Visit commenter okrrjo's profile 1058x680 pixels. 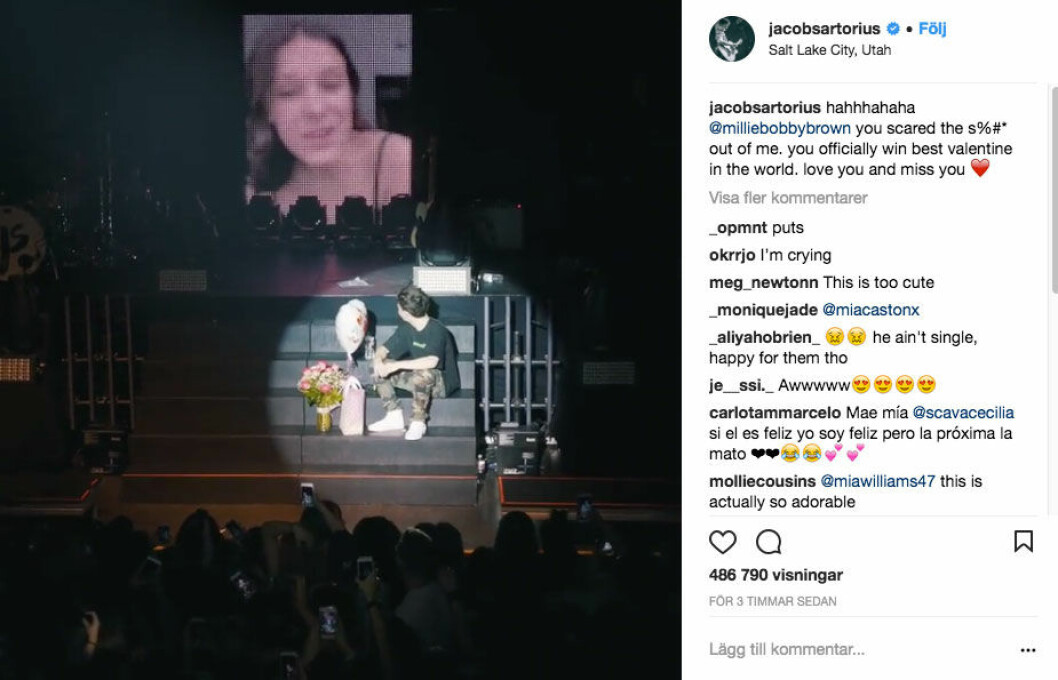(x=732, y=255)
